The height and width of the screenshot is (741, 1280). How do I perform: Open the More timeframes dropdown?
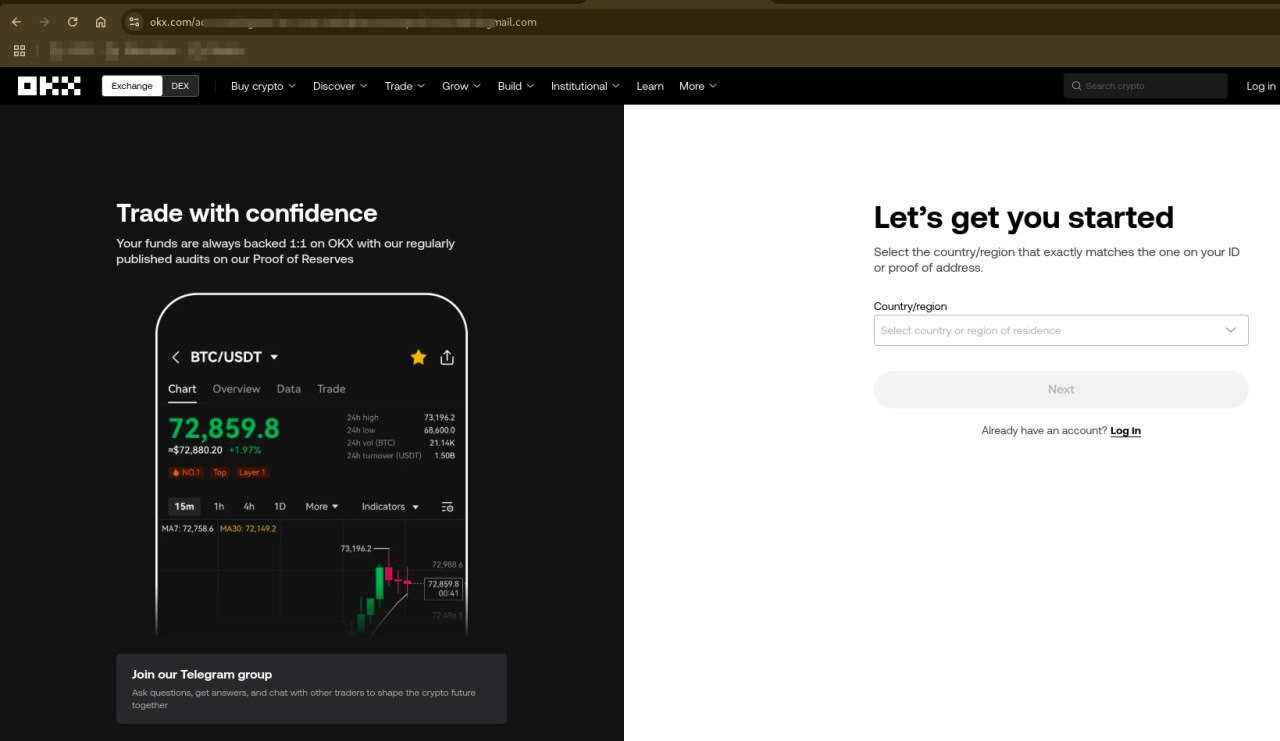322,507
